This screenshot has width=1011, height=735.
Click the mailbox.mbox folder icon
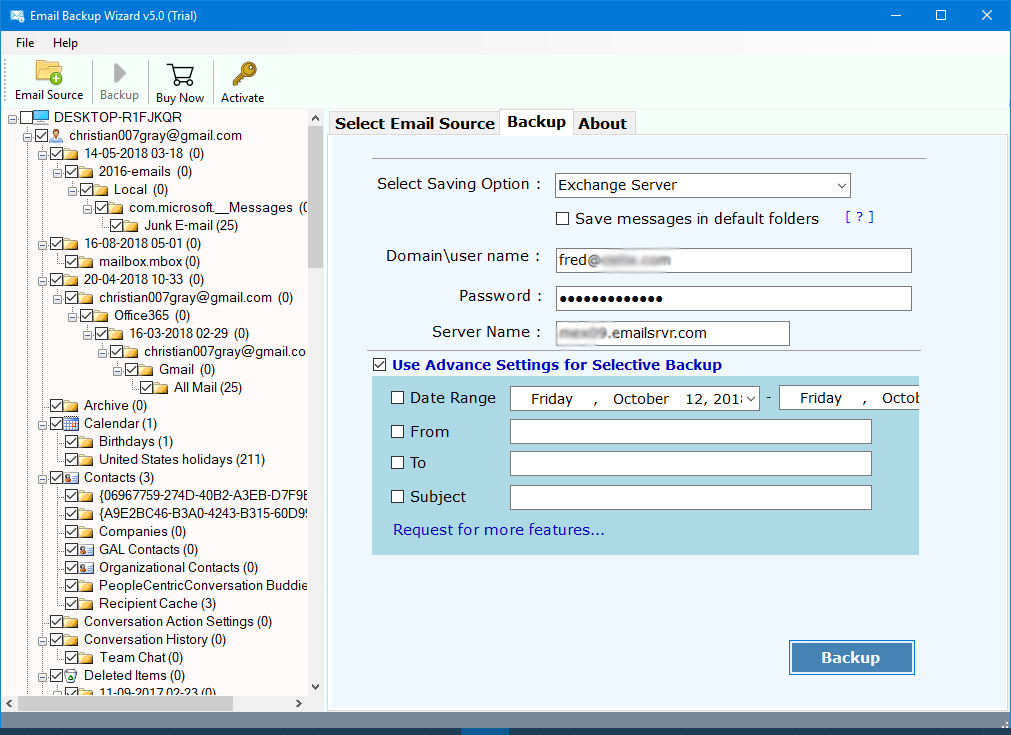pos(86,262)
